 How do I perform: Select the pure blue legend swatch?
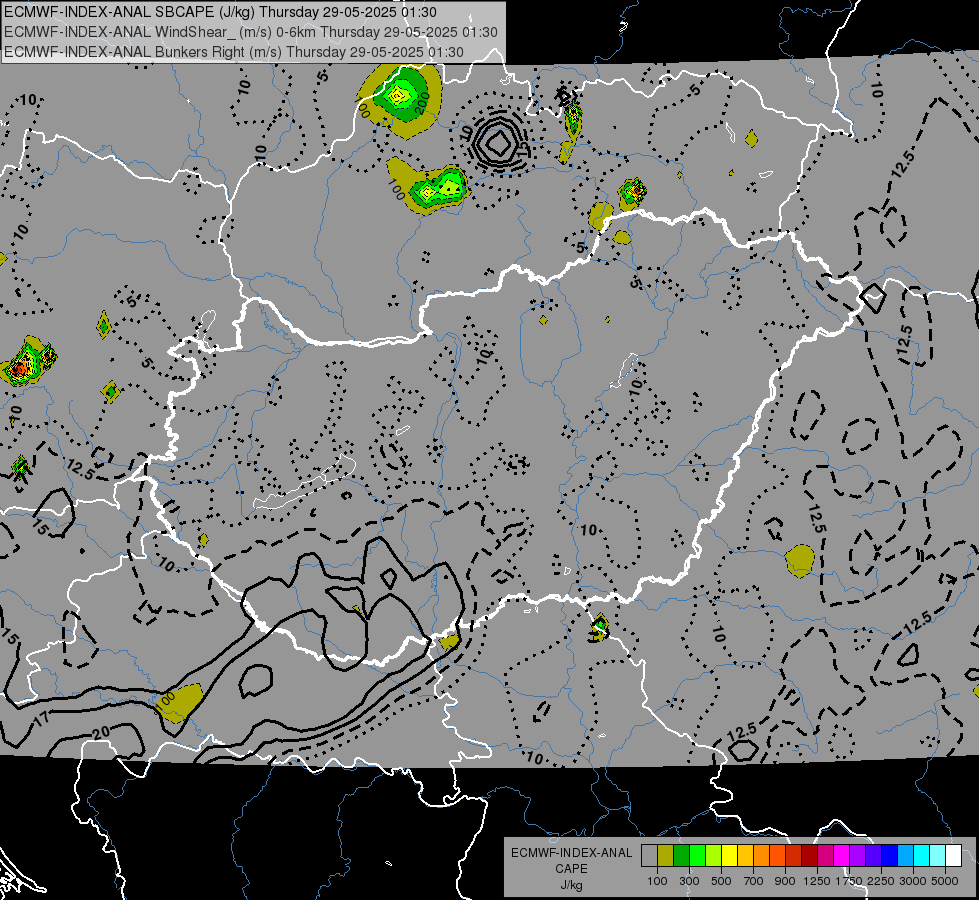[x=889, y=855]
